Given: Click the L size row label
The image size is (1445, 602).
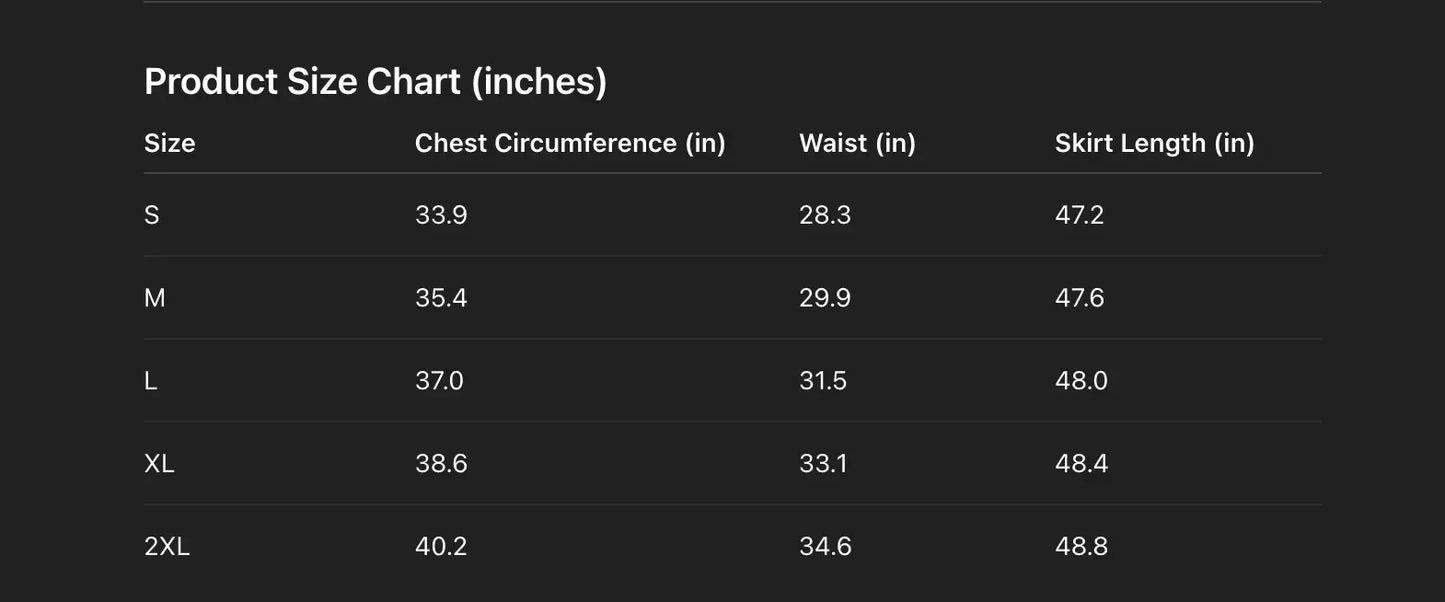Looking at the screenshot, I should coord(151,381).
